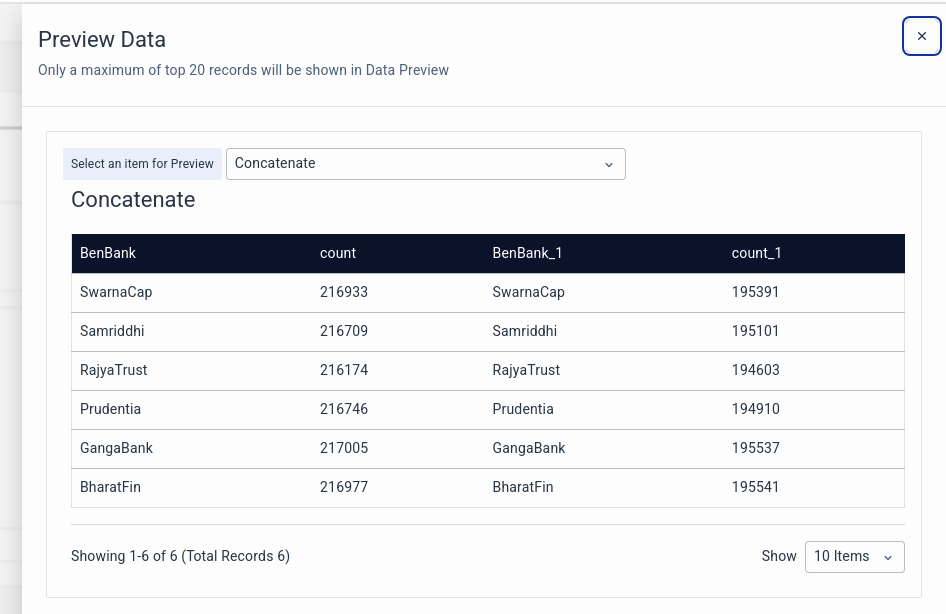Sort by the BenBank column header
Screen dimensions: 946x614
pos(107,253)
